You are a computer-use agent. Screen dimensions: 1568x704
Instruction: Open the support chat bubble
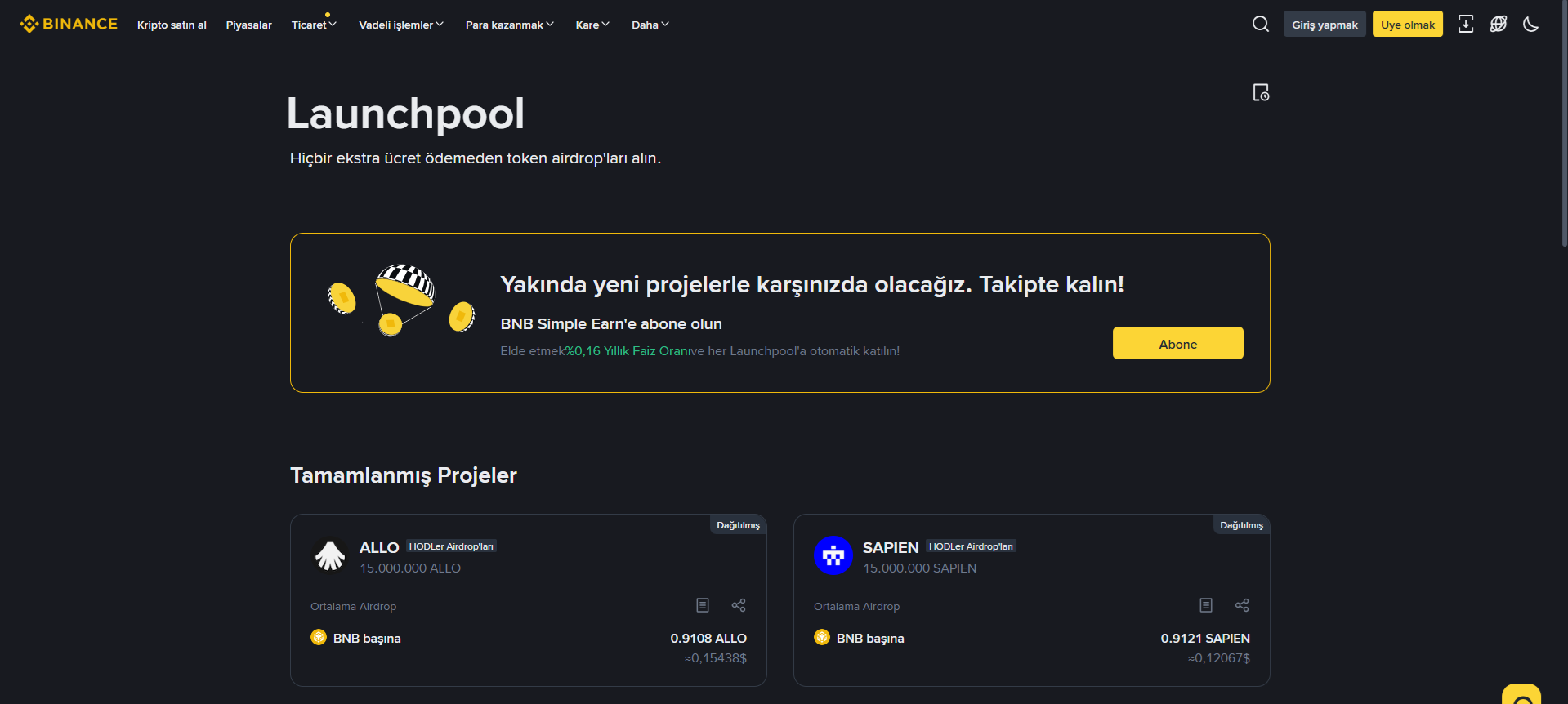pyautogui.click(x=1521, y=695)
